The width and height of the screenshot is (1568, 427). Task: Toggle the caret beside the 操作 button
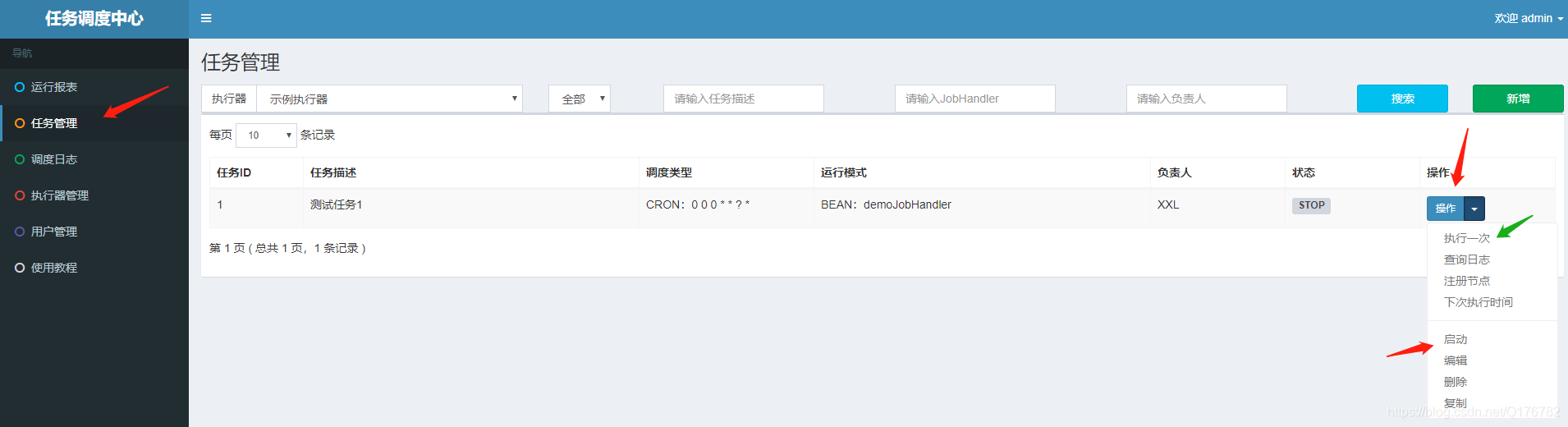(x=1474, y=209)
